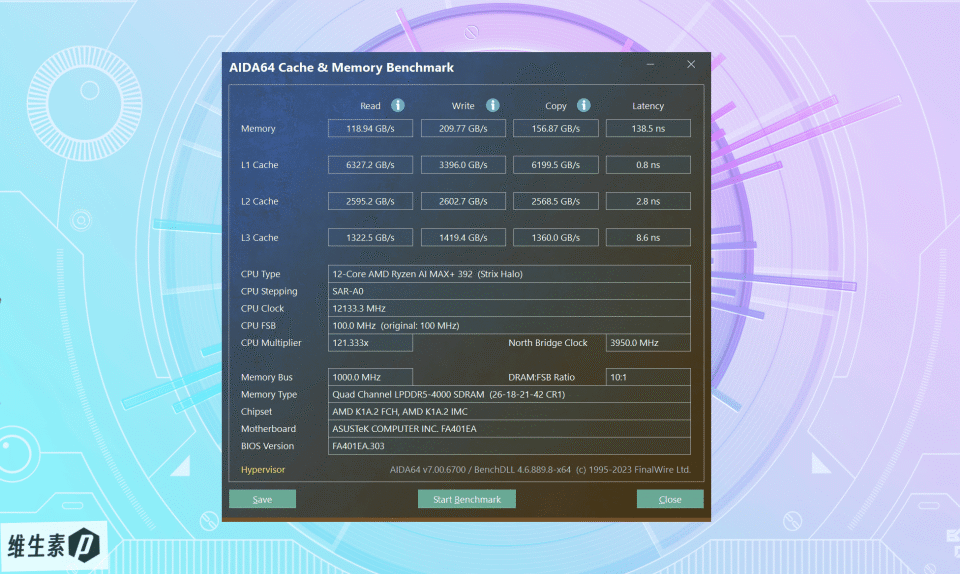960x574 pixels.
Task: Click L2 Cache Copy value 2568.5 GB/s
Action: click(x=556, y=201)
